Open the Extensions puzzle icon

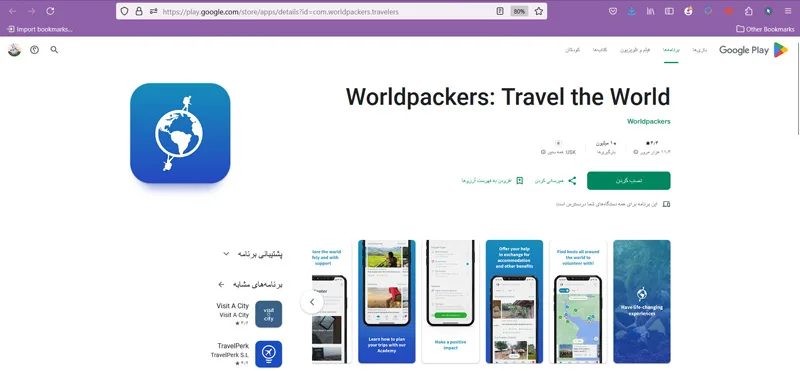tap(748, 11)
